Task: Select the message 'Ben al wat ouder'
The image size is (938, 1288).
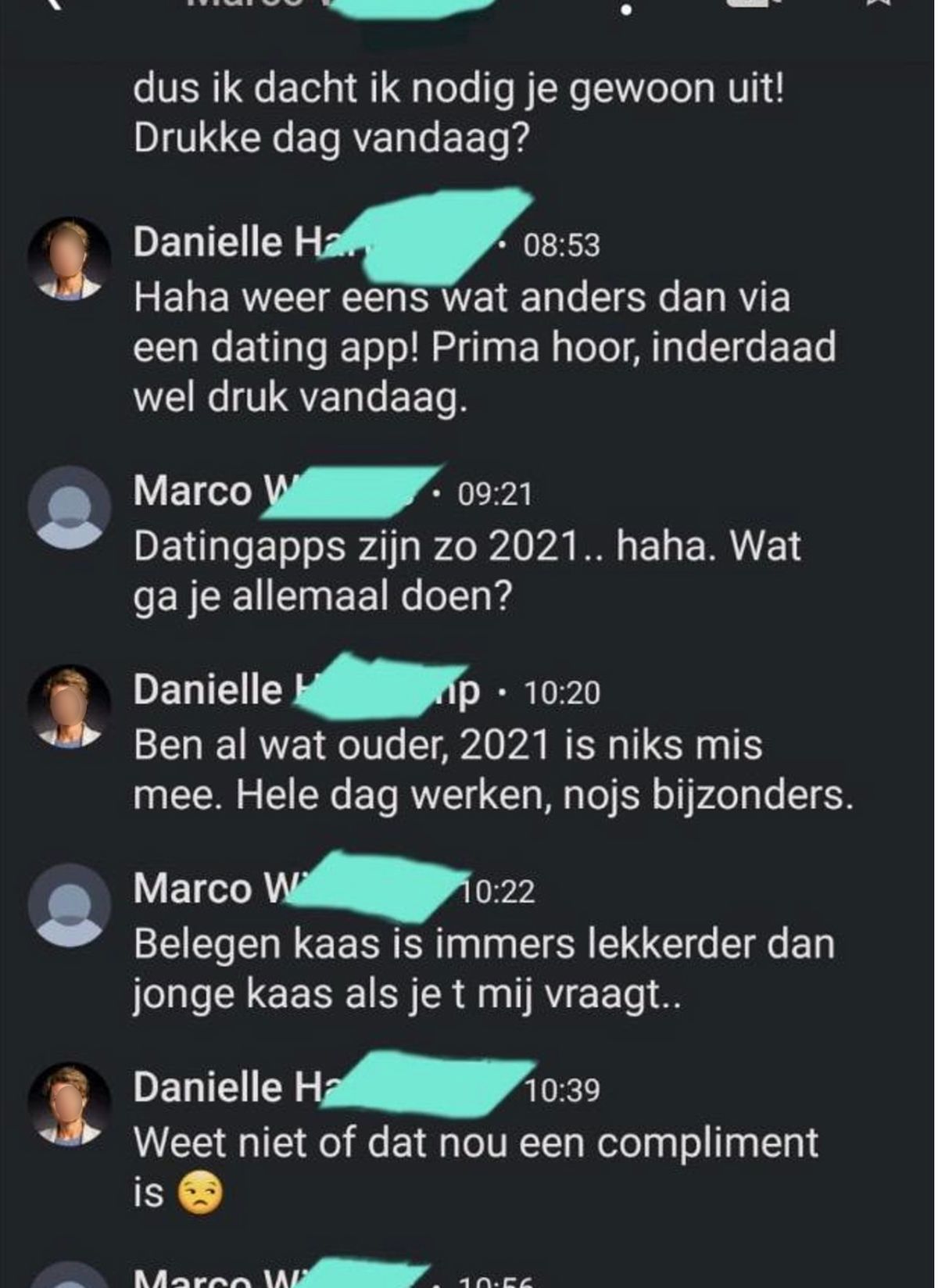Action: tap(492, 770)
